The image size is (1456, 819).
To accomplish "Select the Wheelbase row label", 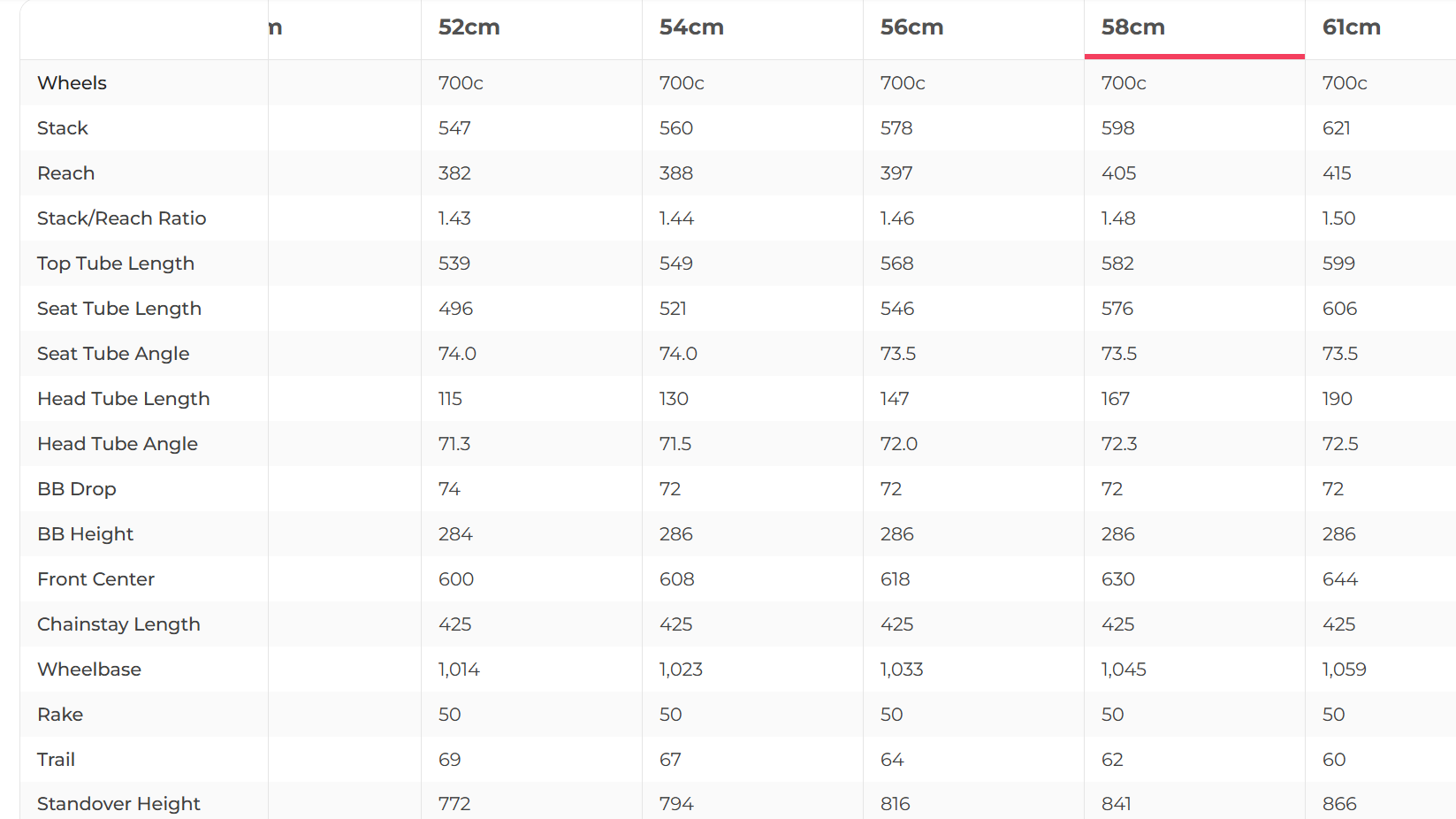I will click(x=88, y=670).
